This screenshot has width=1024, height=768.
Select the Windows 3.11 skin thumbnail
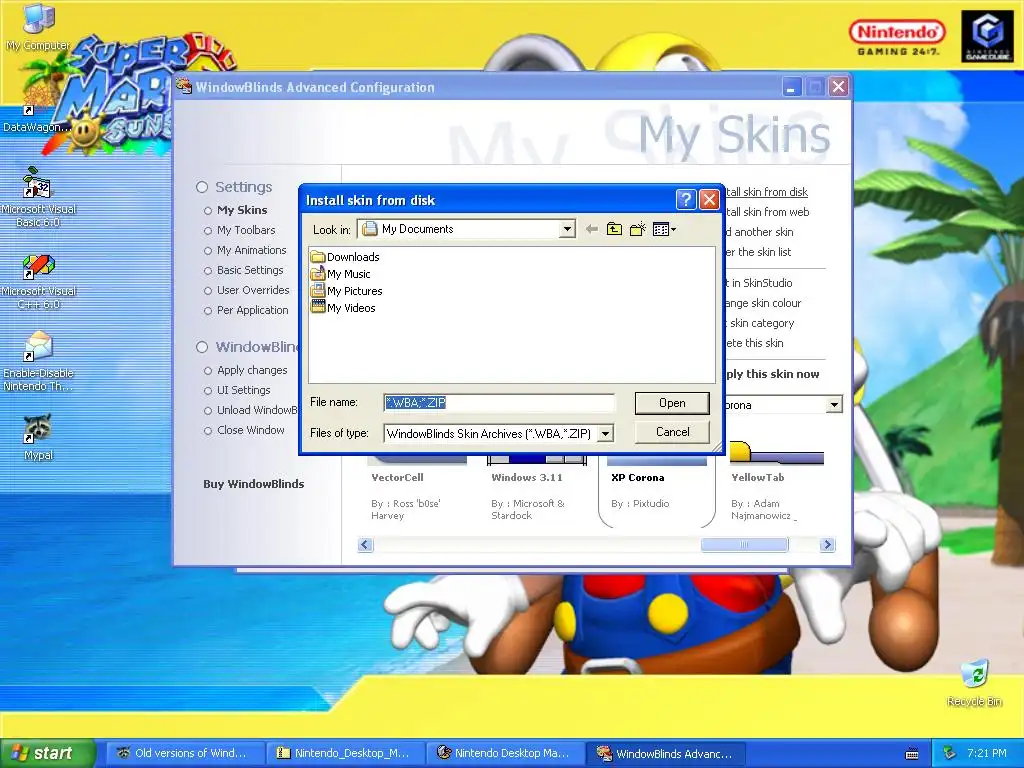tap(536, 488)
